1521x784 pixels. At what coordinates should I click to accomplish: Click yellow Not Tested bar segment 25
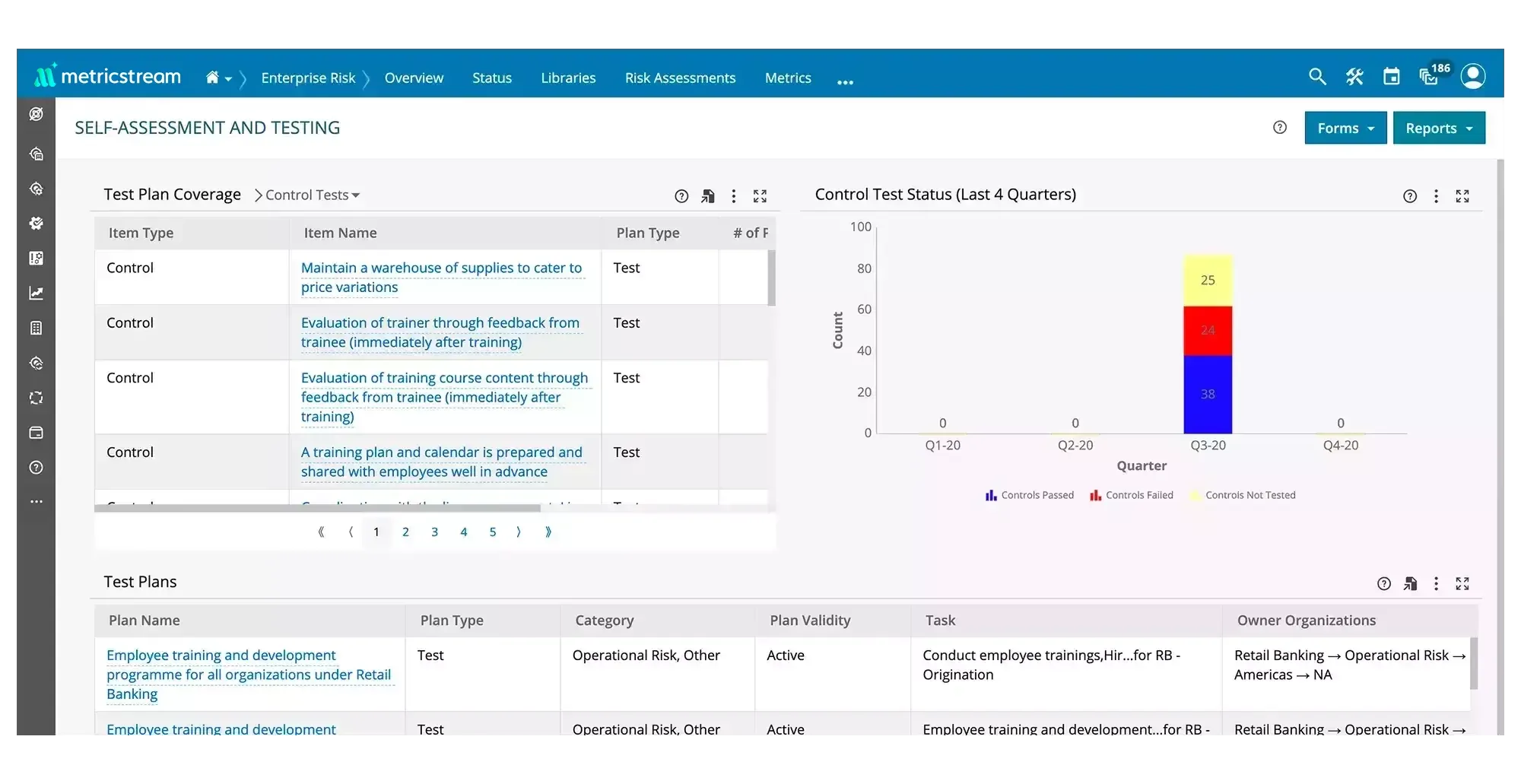click(1208, 281)
